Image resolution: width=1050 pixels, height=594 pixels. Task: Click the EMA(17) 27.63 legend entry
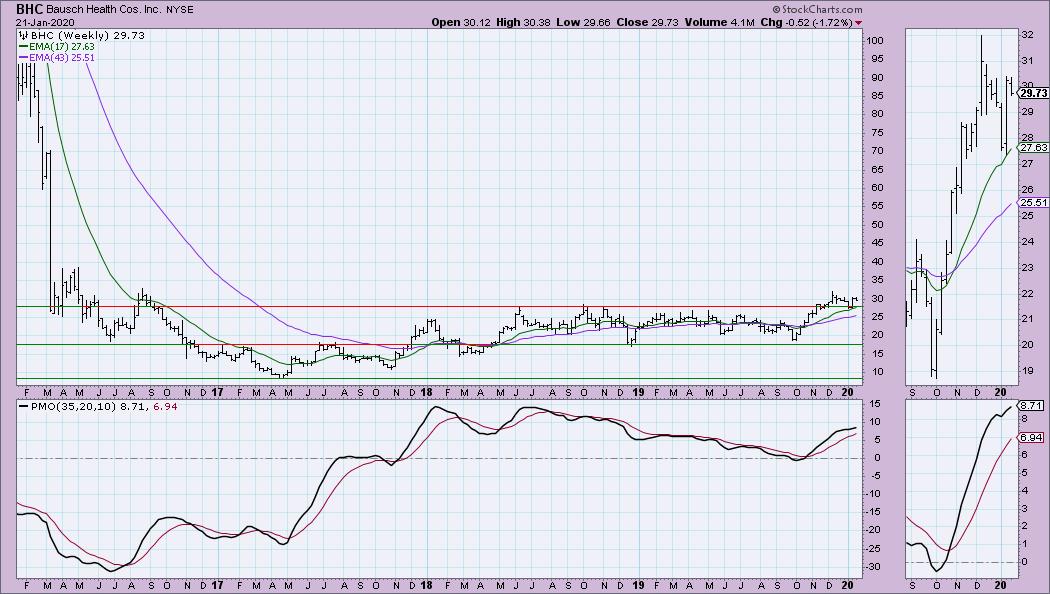(62, 47)
